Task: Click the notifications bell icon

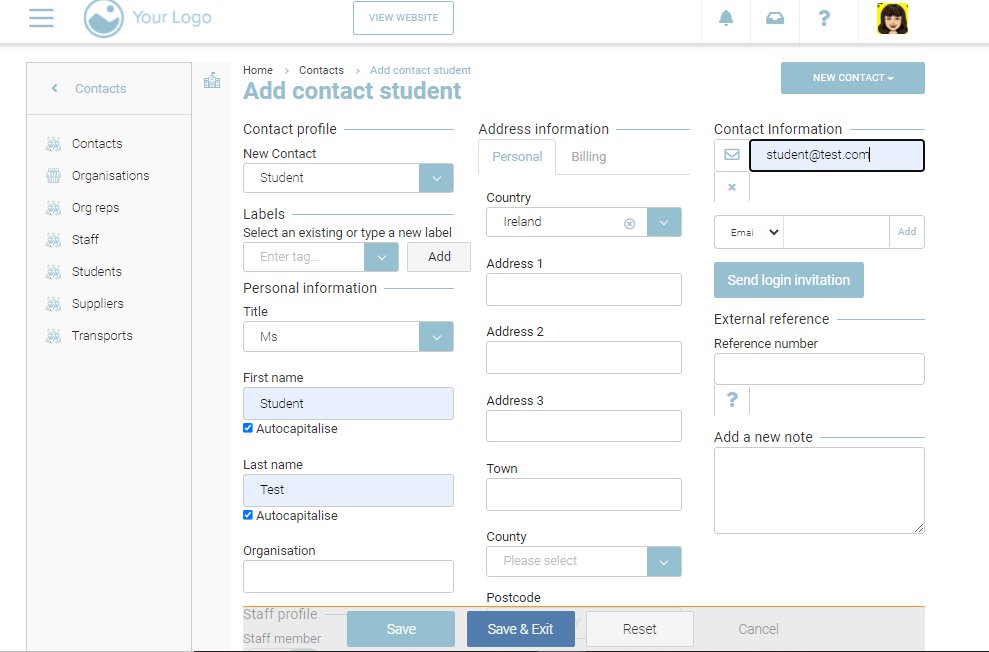Action: (x=726, y=18)
